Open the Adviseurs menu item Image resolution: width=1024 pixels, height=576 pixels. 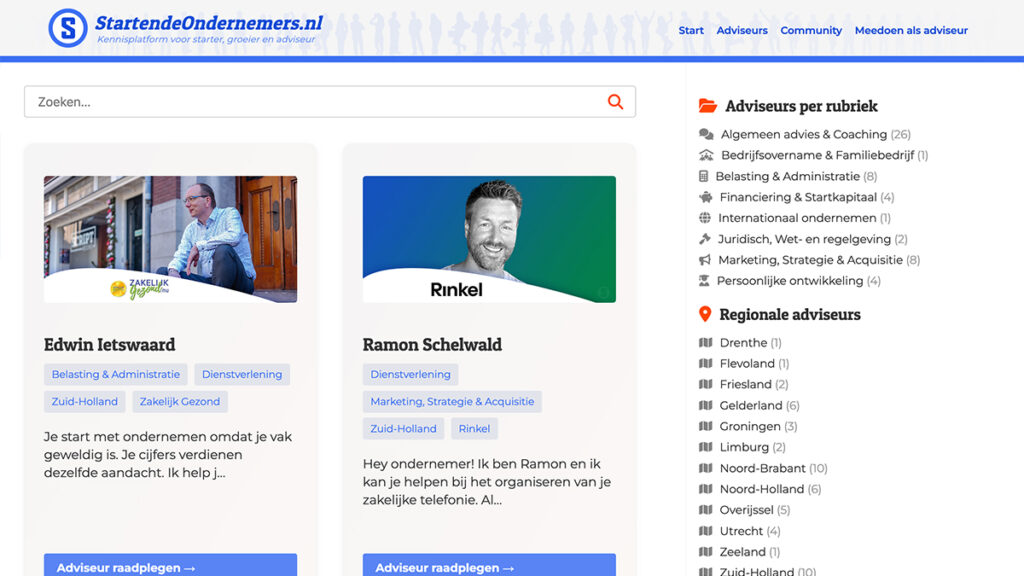(742, 30)
